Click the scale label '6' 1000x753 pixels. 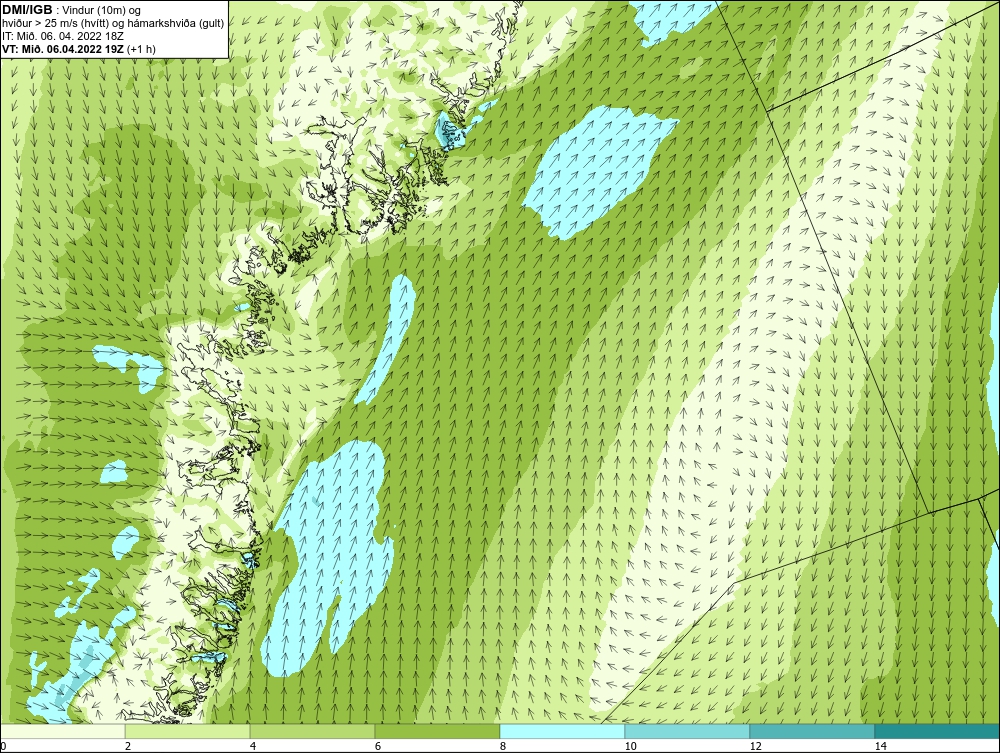tap(378, 746)
